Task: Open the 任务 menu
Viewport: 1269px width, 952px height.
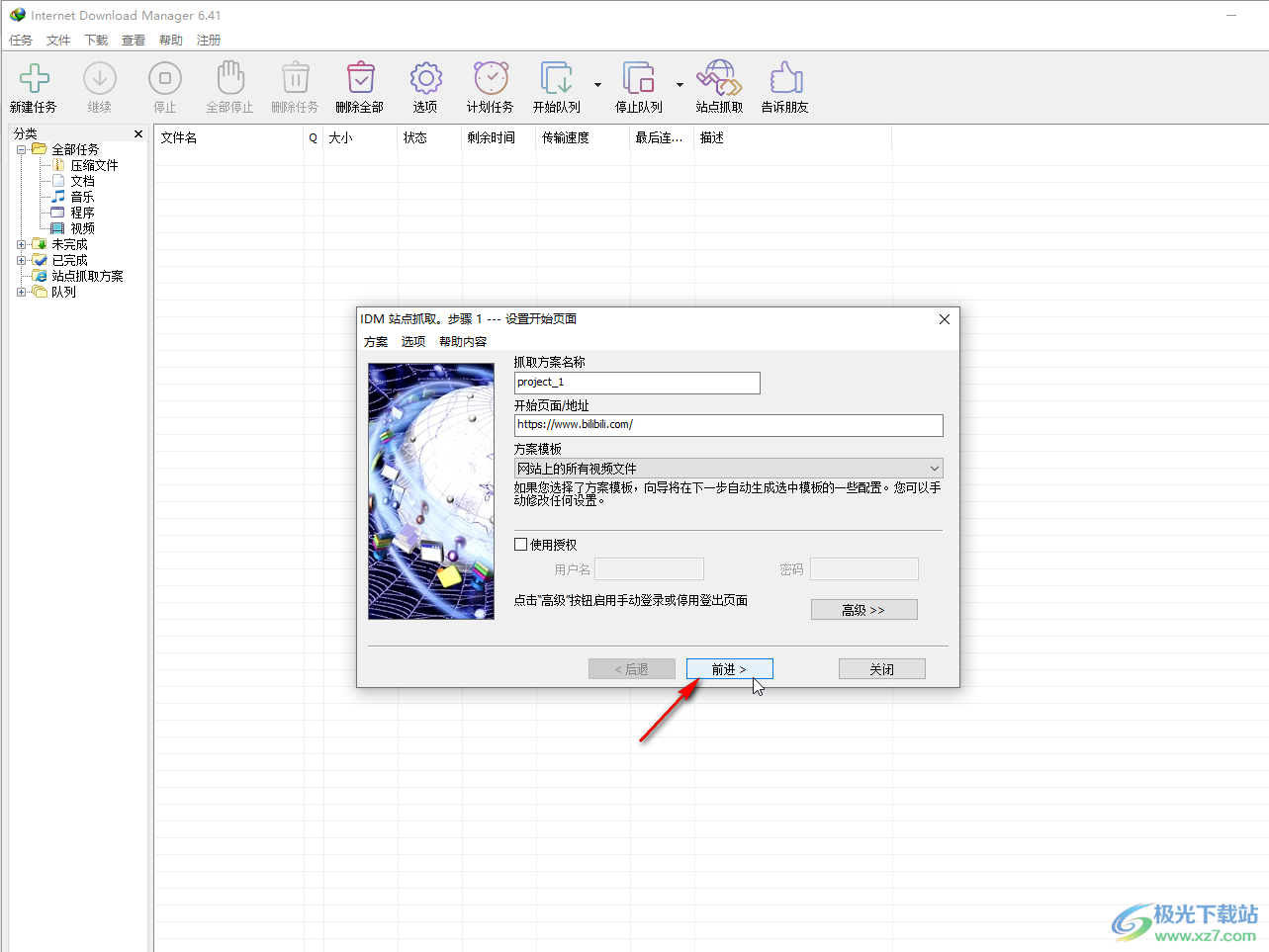Action: (x=21, y=41)
